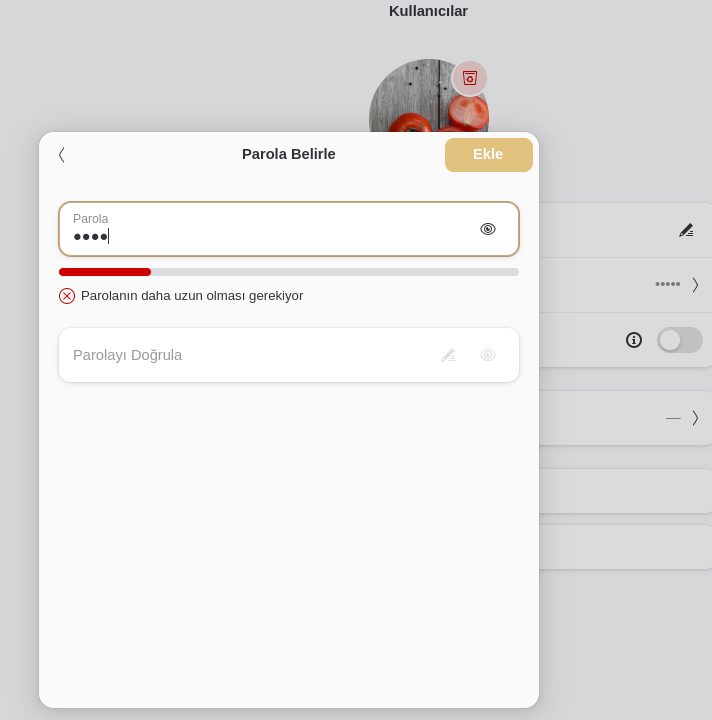Click the 'Parolanın daha uzun olması gerekiyor' message

coord(192,296)
